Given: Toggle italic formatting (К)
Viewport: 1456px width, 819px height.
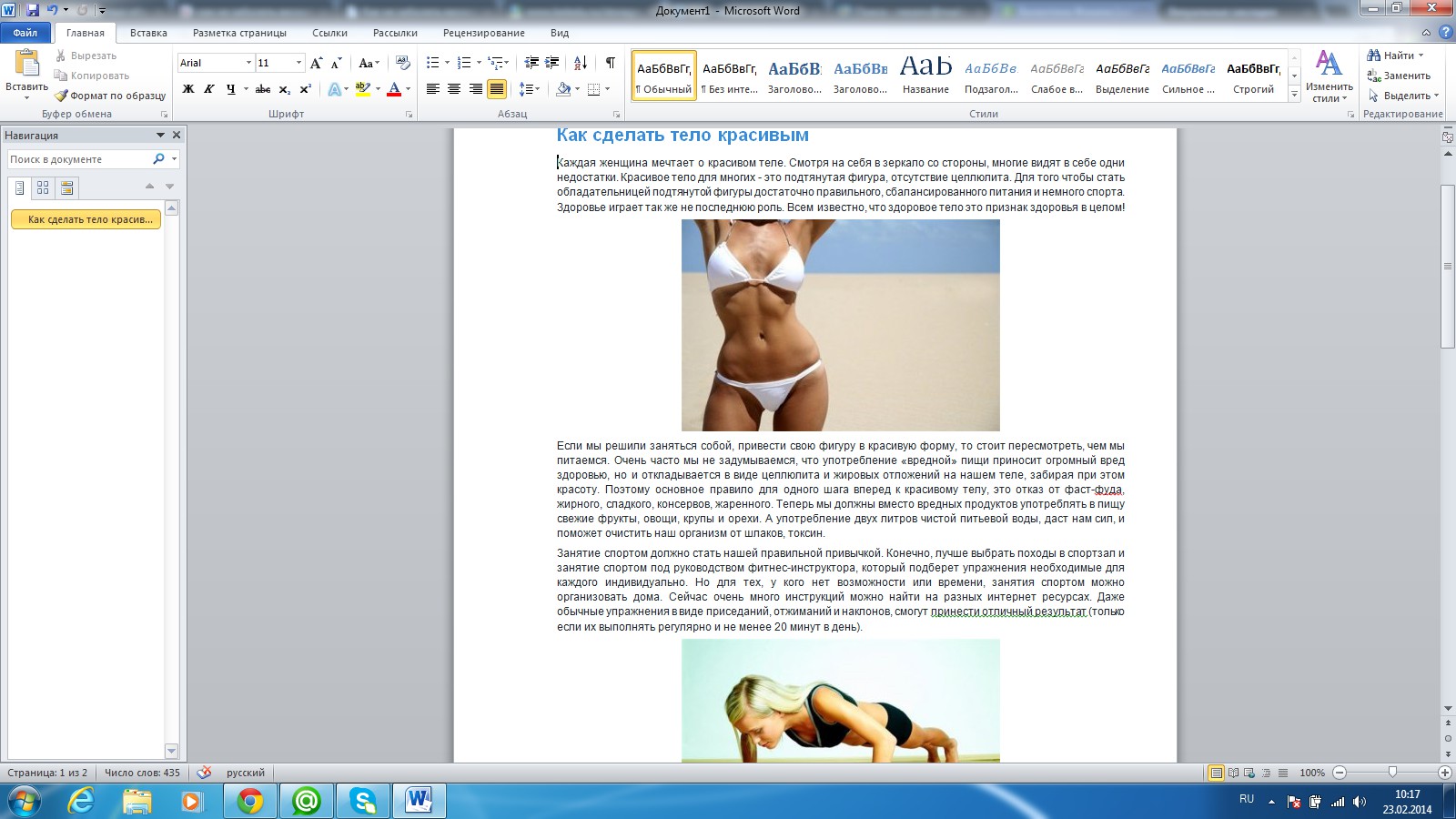Looking at the screenshot, I should [209, 89].
